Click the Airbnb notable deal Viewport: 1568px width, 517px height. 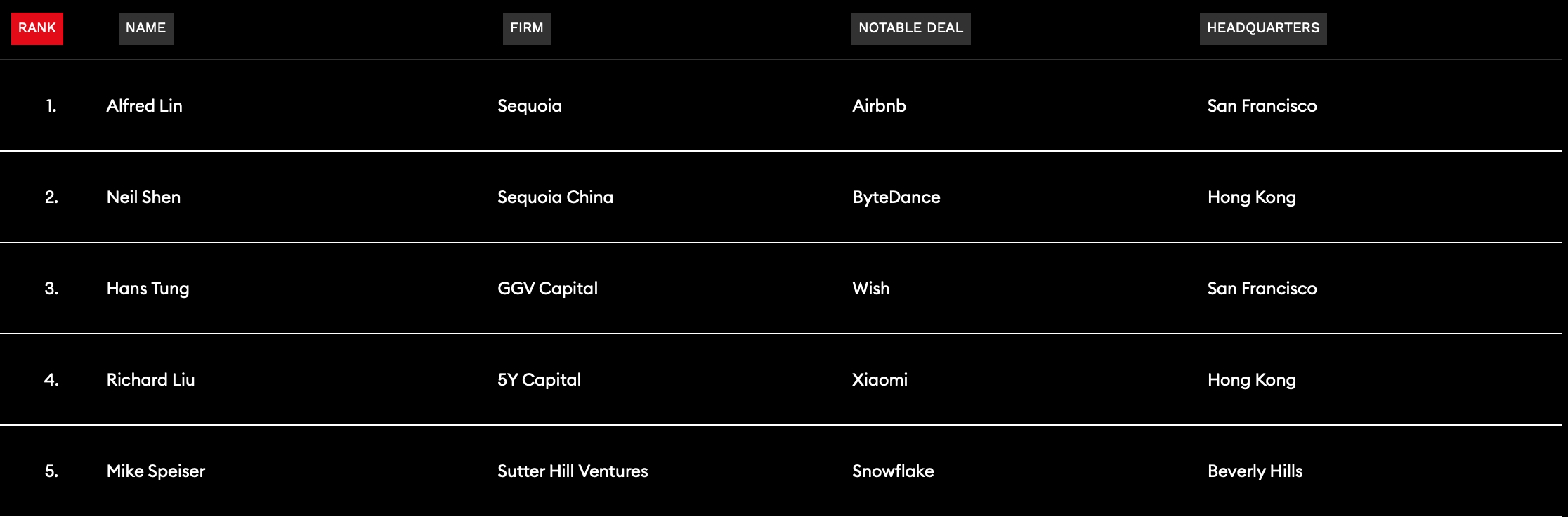pyautogui.click(x=879, y=106)
